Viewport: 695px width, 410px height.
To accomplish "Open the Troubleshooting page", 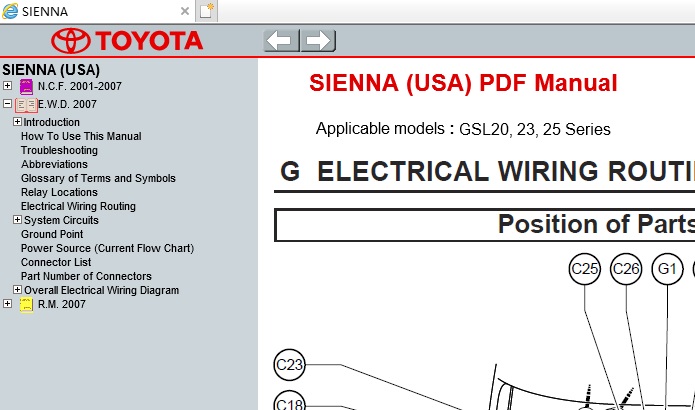I will tap(59, 151).
